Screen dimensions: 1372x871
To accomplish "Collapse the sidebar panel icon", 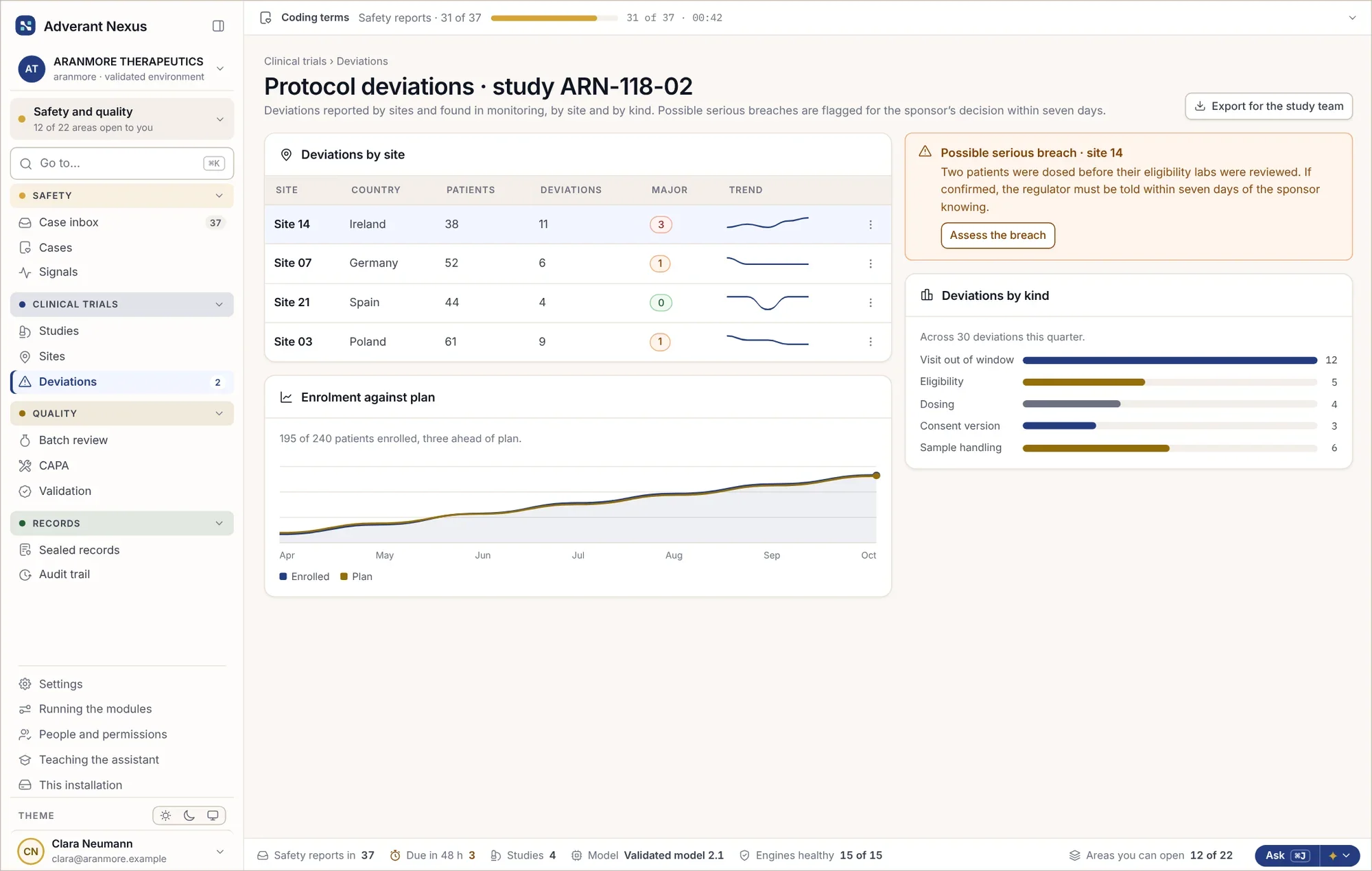I will pyautogui.click(x=218, y=26).
